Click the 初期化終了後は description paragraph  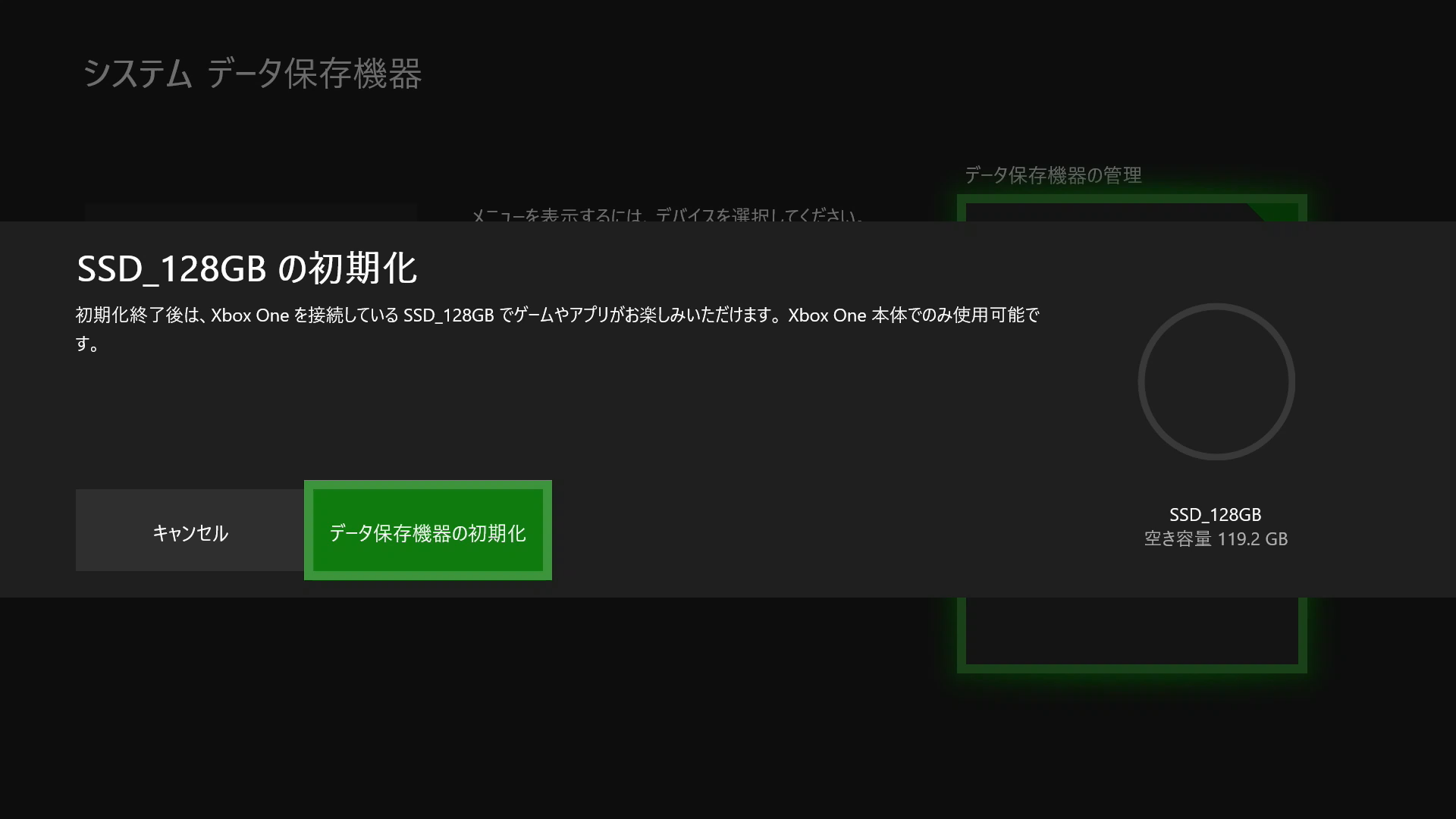557,329
